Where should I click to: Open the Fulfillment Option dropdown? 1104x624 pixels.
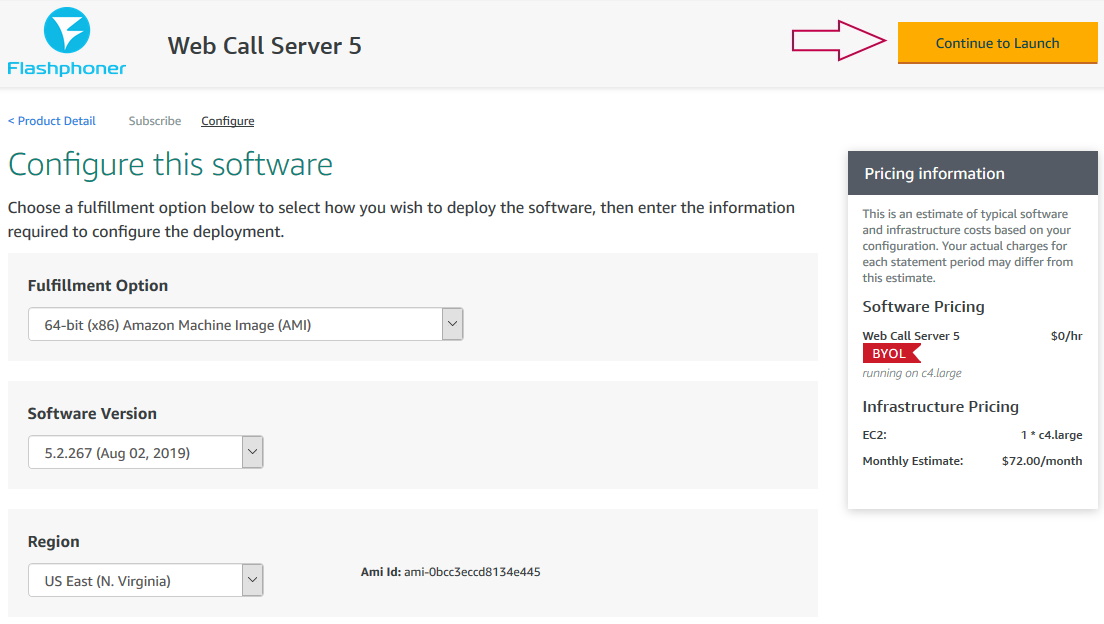pos(245,324)
